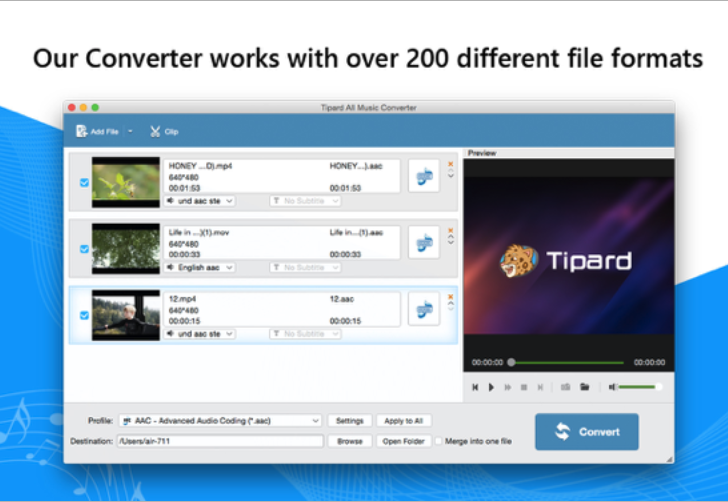Open No Subtitle dropdown for Life in file
The height and width of the screenshot is (502, 728).
306,267
